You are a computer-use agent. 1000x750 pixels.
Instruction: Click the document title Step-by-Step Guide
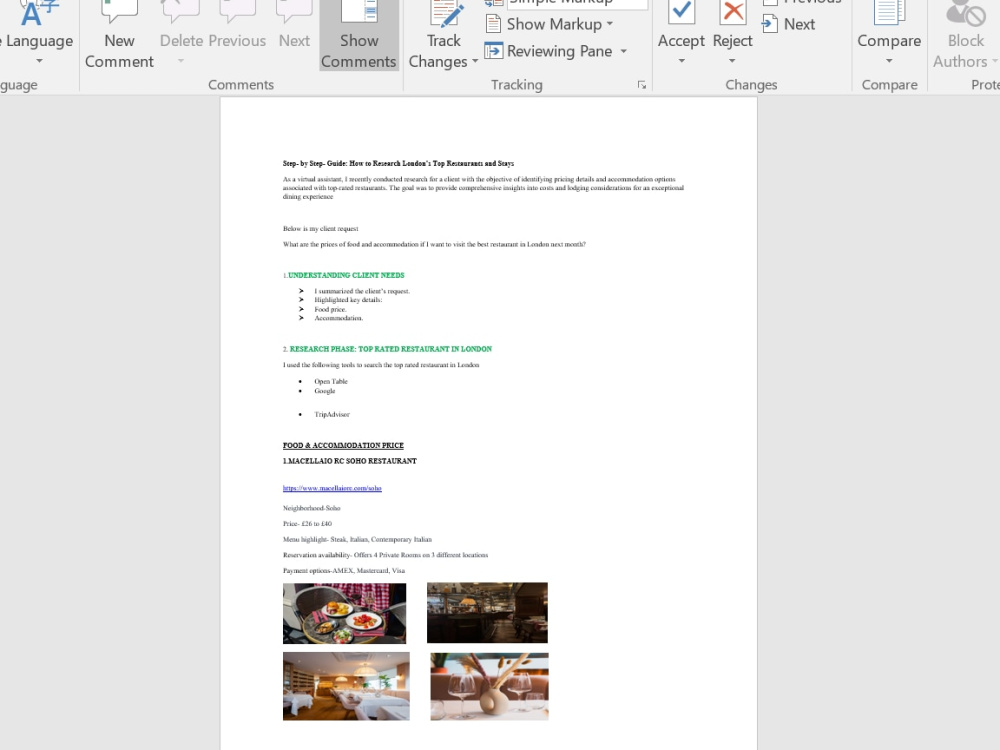coord(399,163)
